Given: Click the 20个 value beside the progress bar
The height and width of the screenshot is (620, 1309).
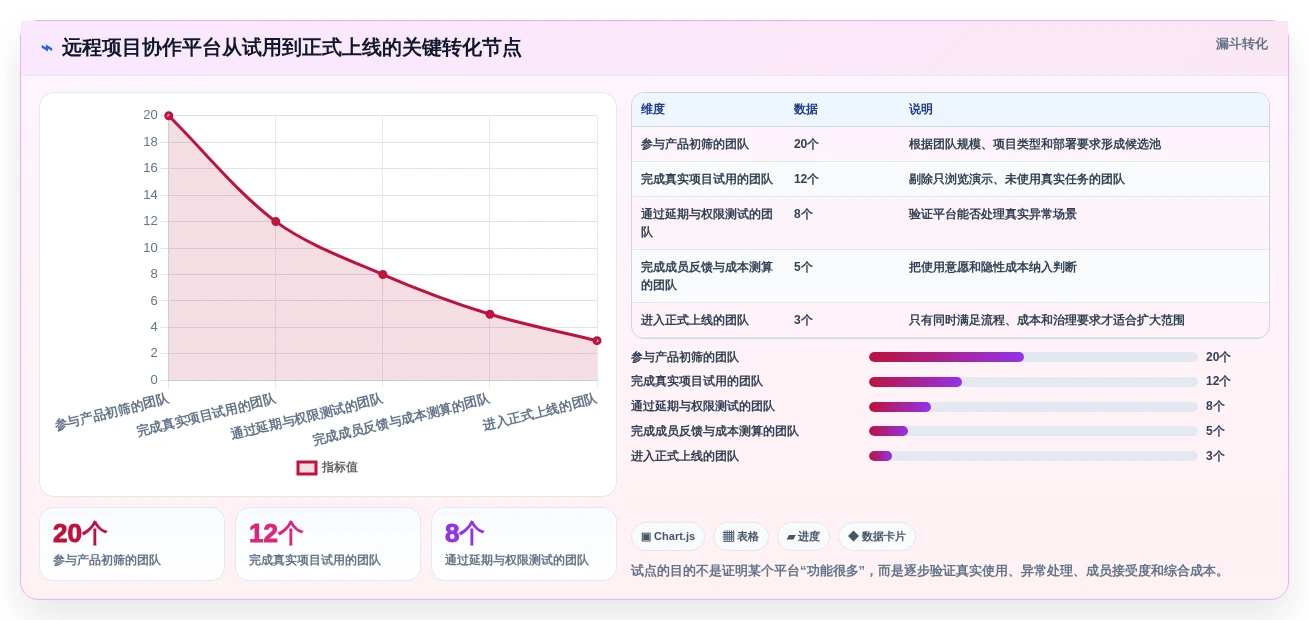Looking at the screenshot, I should point(1218,357).
